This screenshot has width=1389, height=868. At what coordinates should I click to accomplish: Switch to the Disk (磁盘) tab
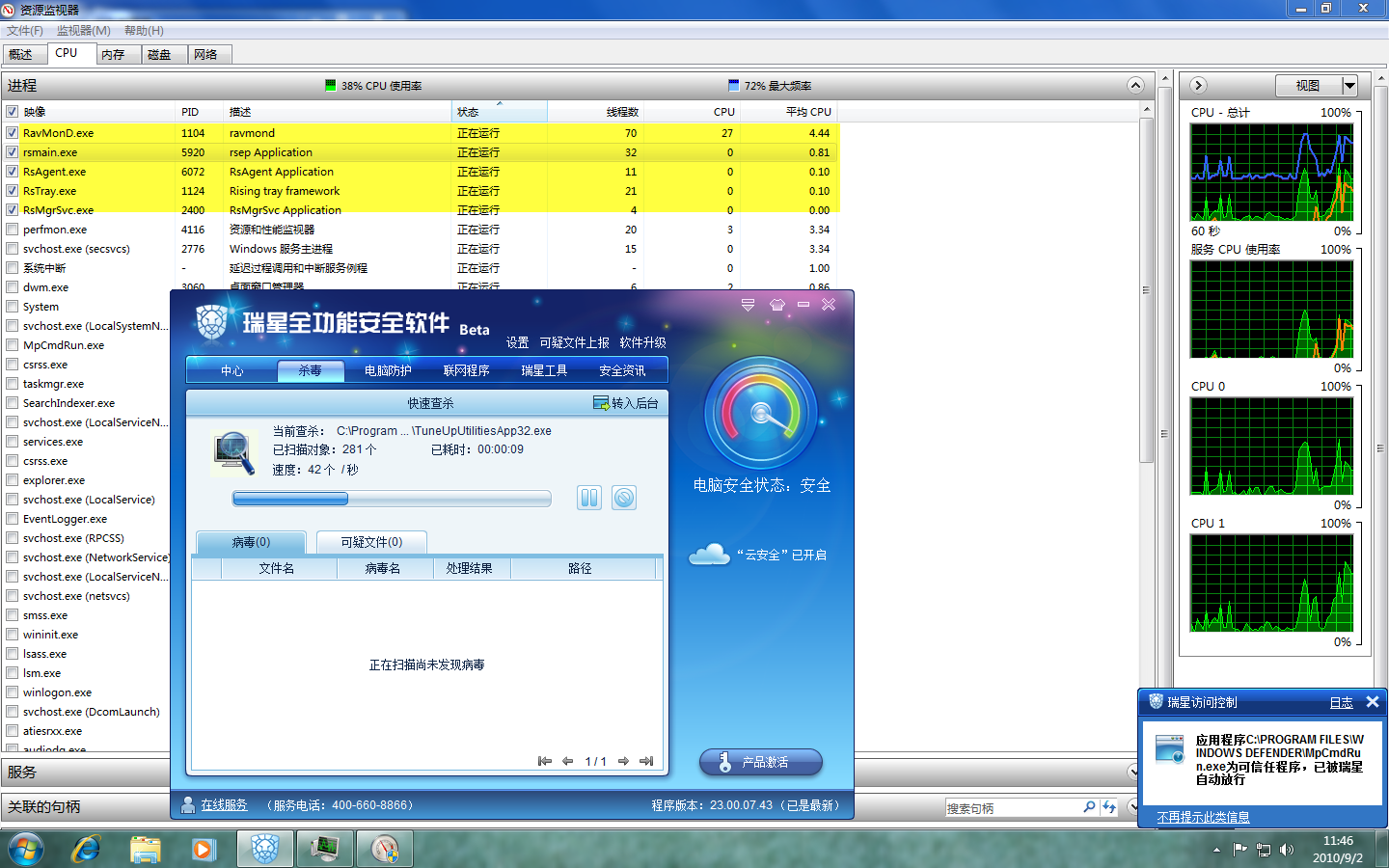click(x=165, y=55)
